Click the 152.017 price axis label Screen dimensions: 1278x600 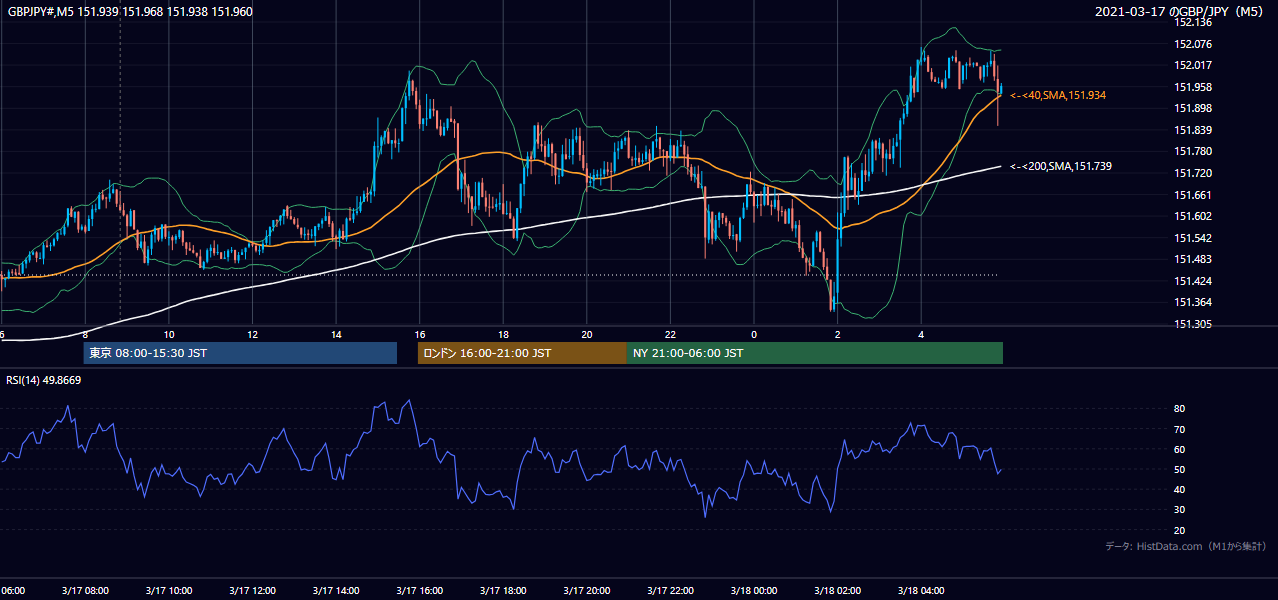(1193, 65)
